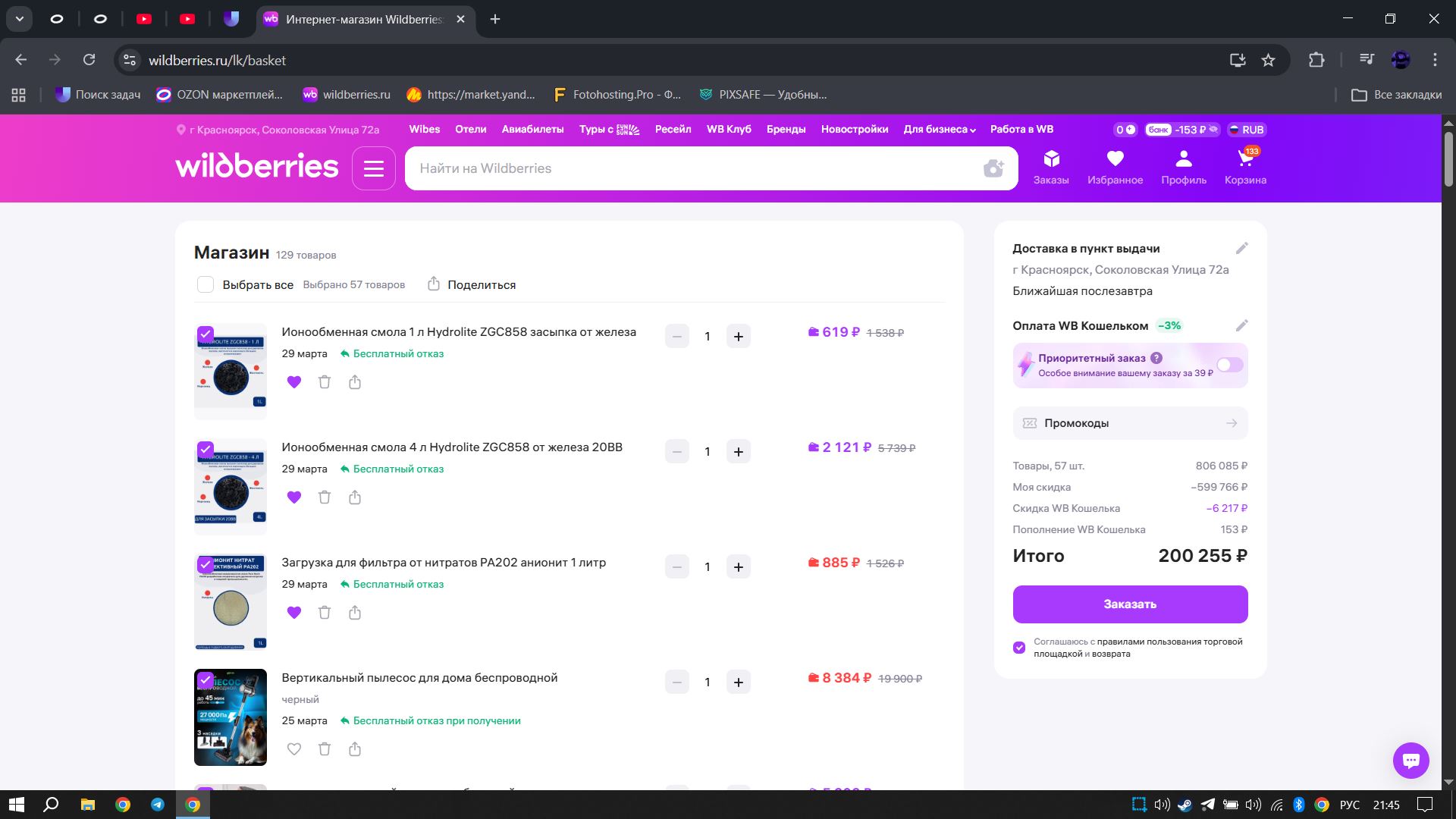
Task: Click the share icon under the 4 л Hydrolite resin
Action: coord(355,497)
